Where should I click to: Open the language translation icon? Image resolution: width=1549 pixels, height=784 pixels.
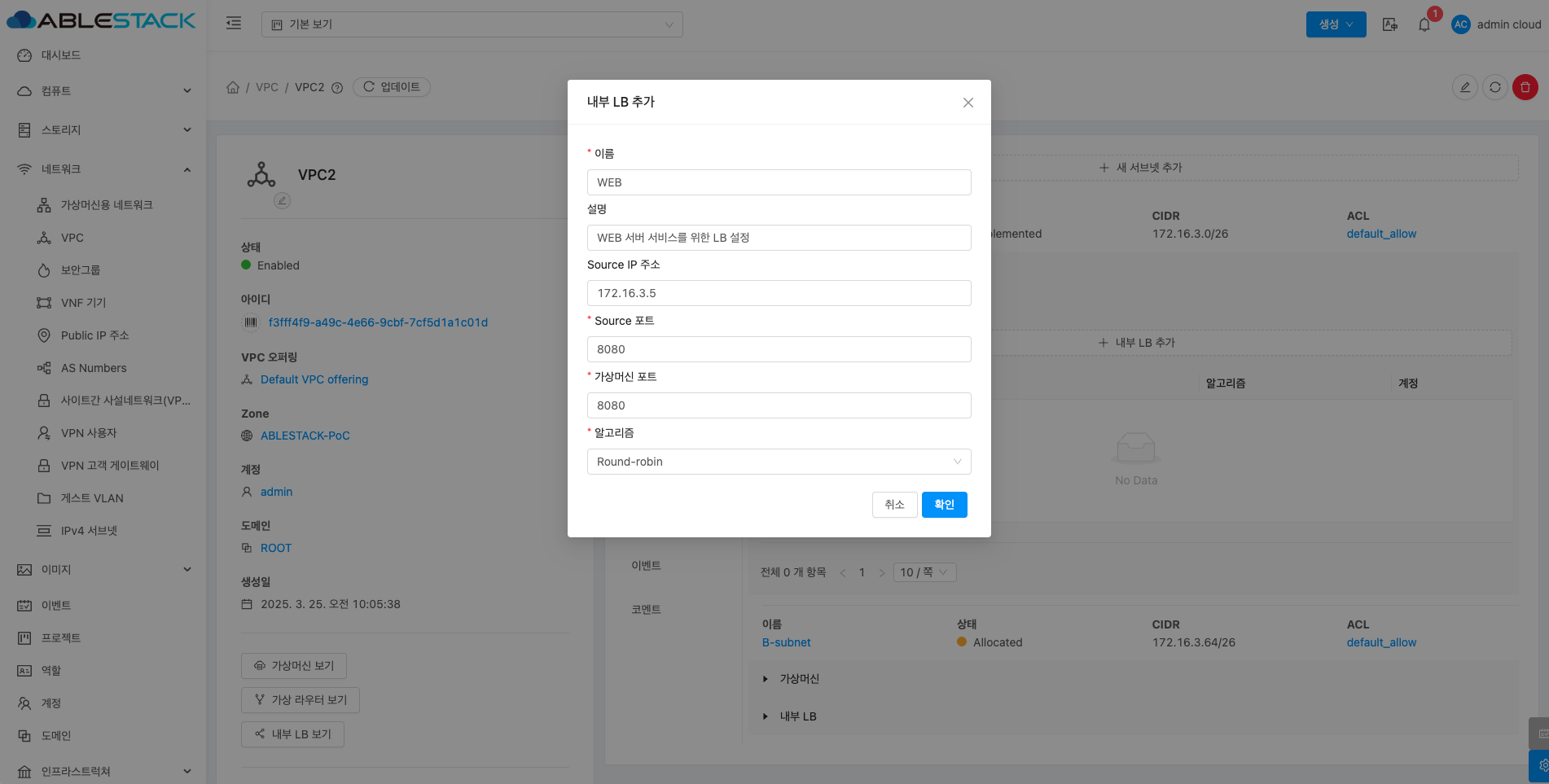coord(1390,24)
